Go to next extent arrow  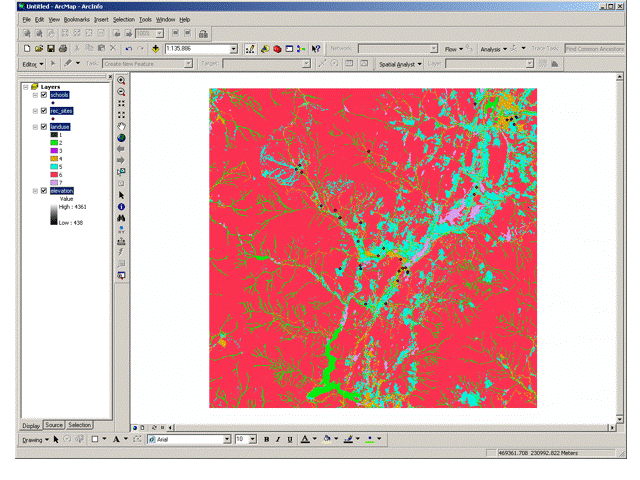[121, 160]
